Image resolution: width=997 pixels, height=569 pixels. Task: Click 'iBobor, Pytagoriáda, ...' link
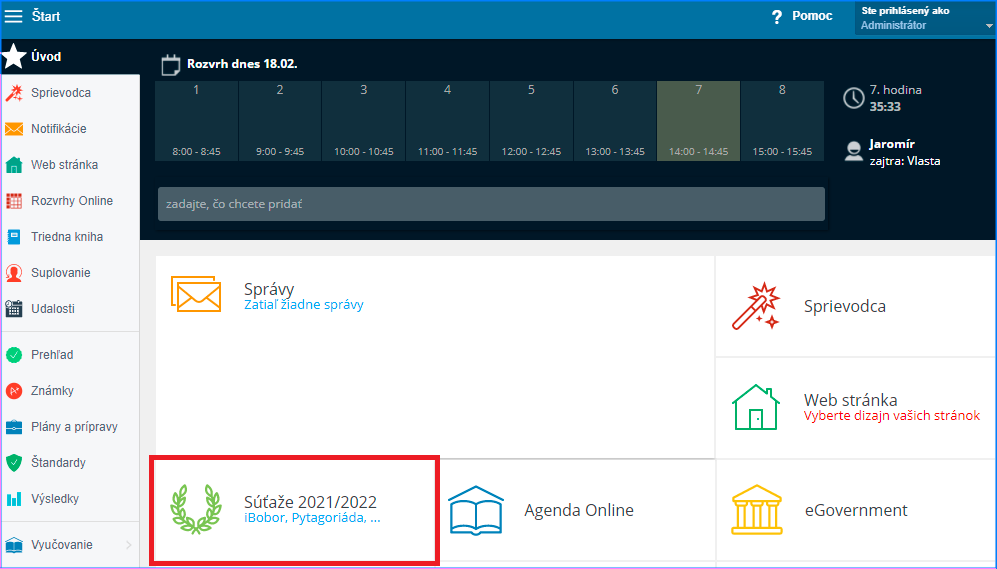(x=312, y=518)
